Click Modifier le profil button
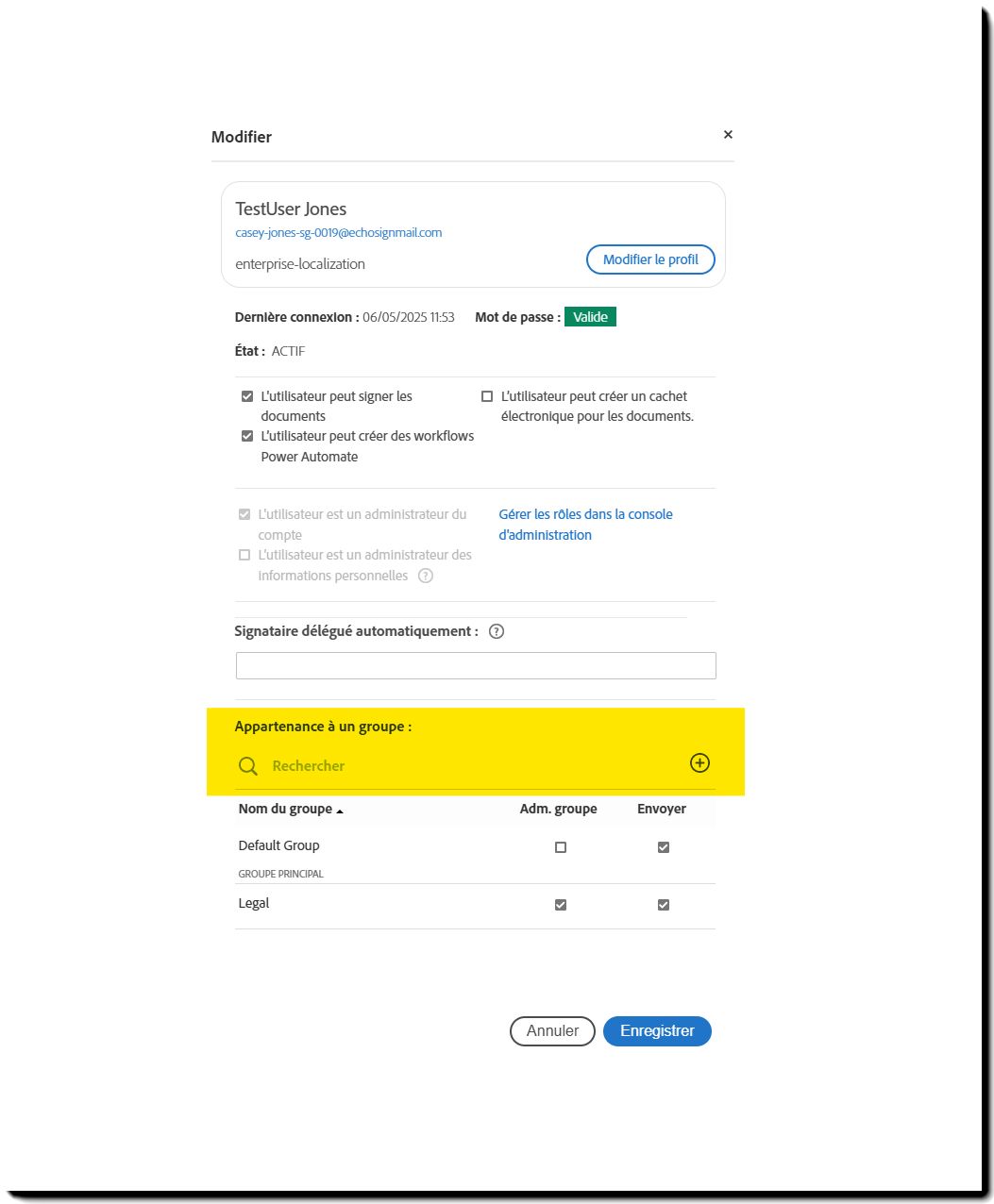 650,259
